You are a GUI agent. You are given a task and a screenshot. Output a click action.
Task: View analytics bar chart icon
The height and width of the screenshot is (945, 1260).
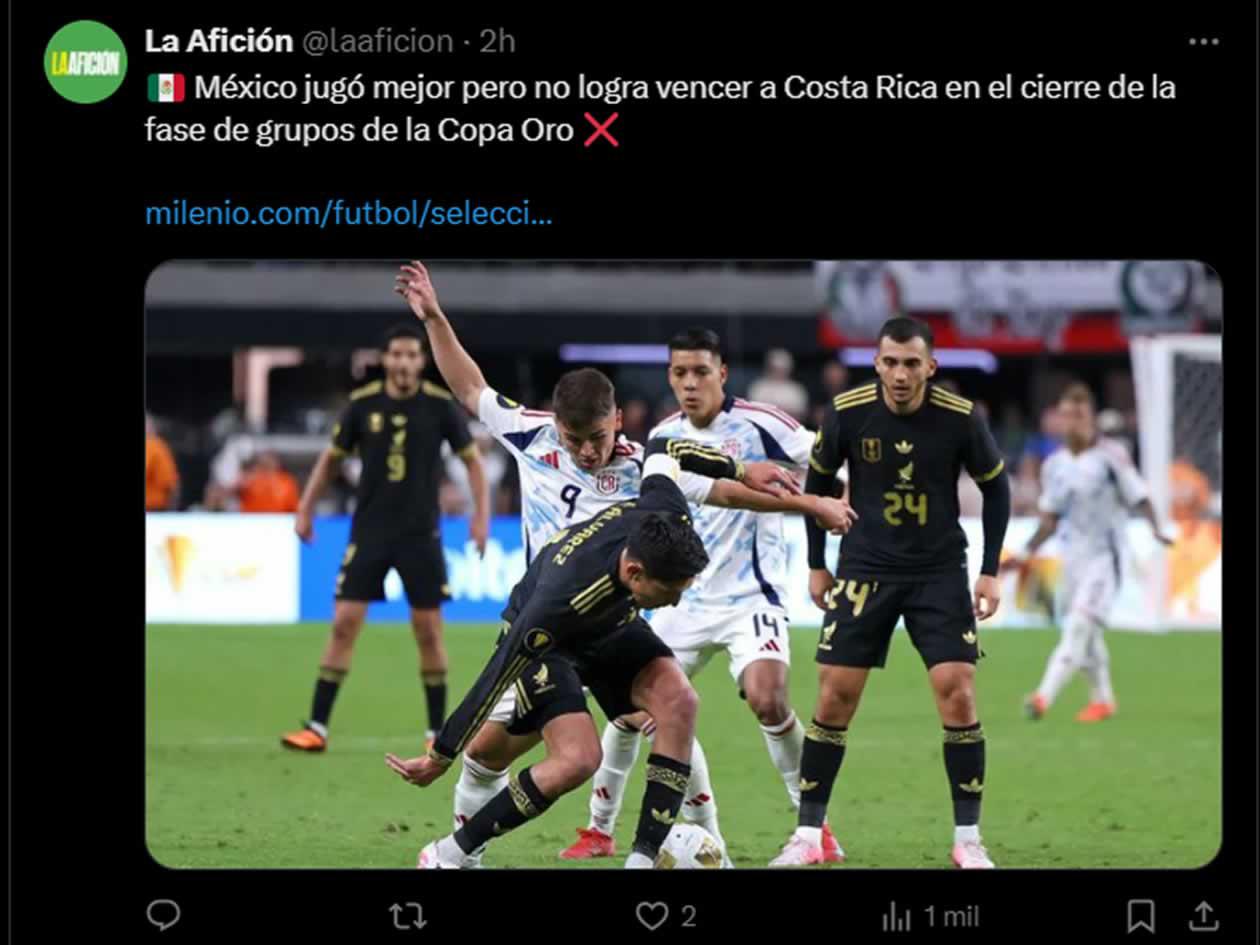point(896,916)
